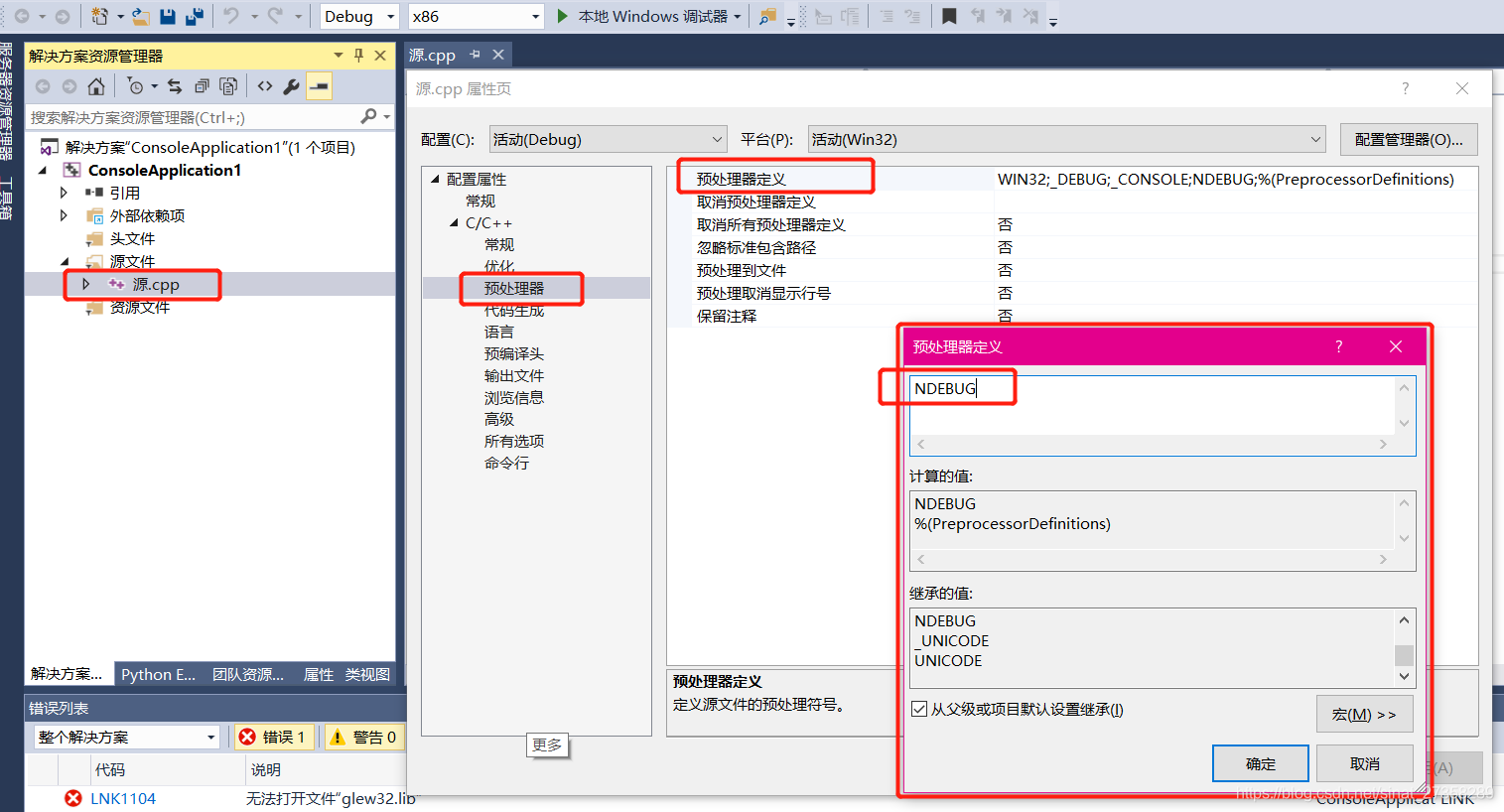Open the 整个解决方案 scope dropdown
The image size is (1504, 812).
tap(126, 737)
